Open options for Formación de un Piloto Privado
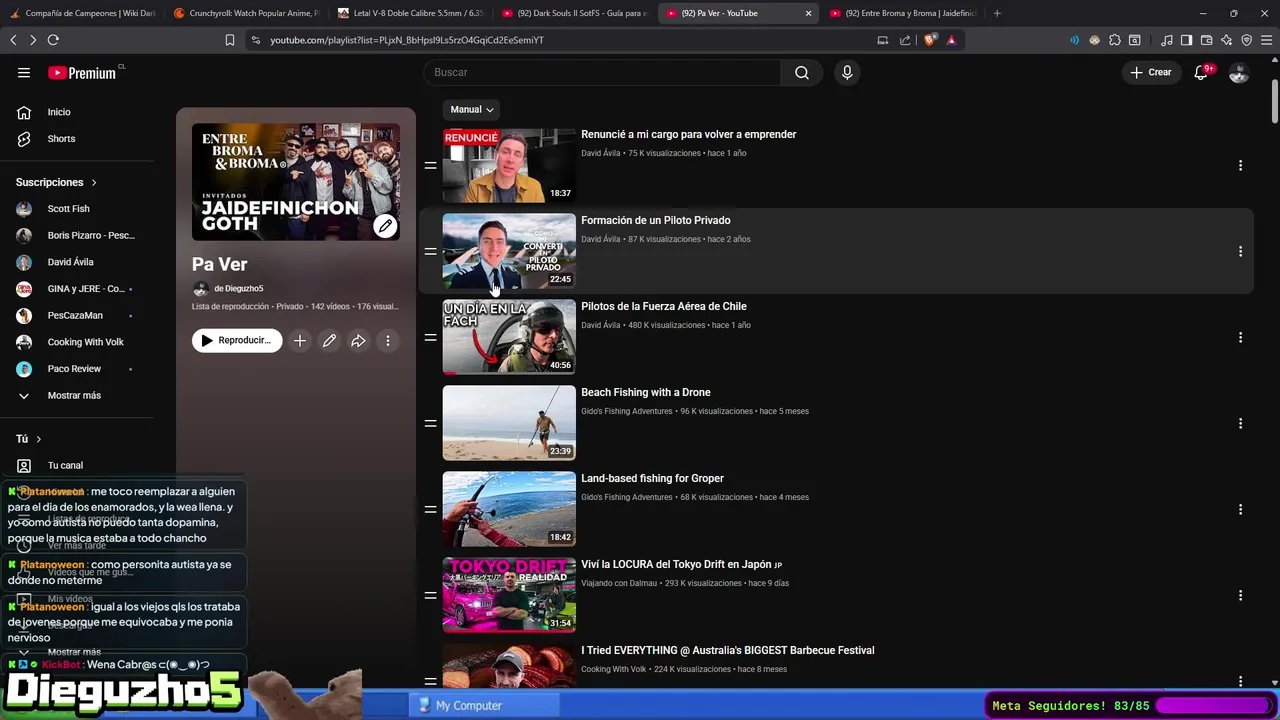1280x720 pixels. pos(1240,252)
